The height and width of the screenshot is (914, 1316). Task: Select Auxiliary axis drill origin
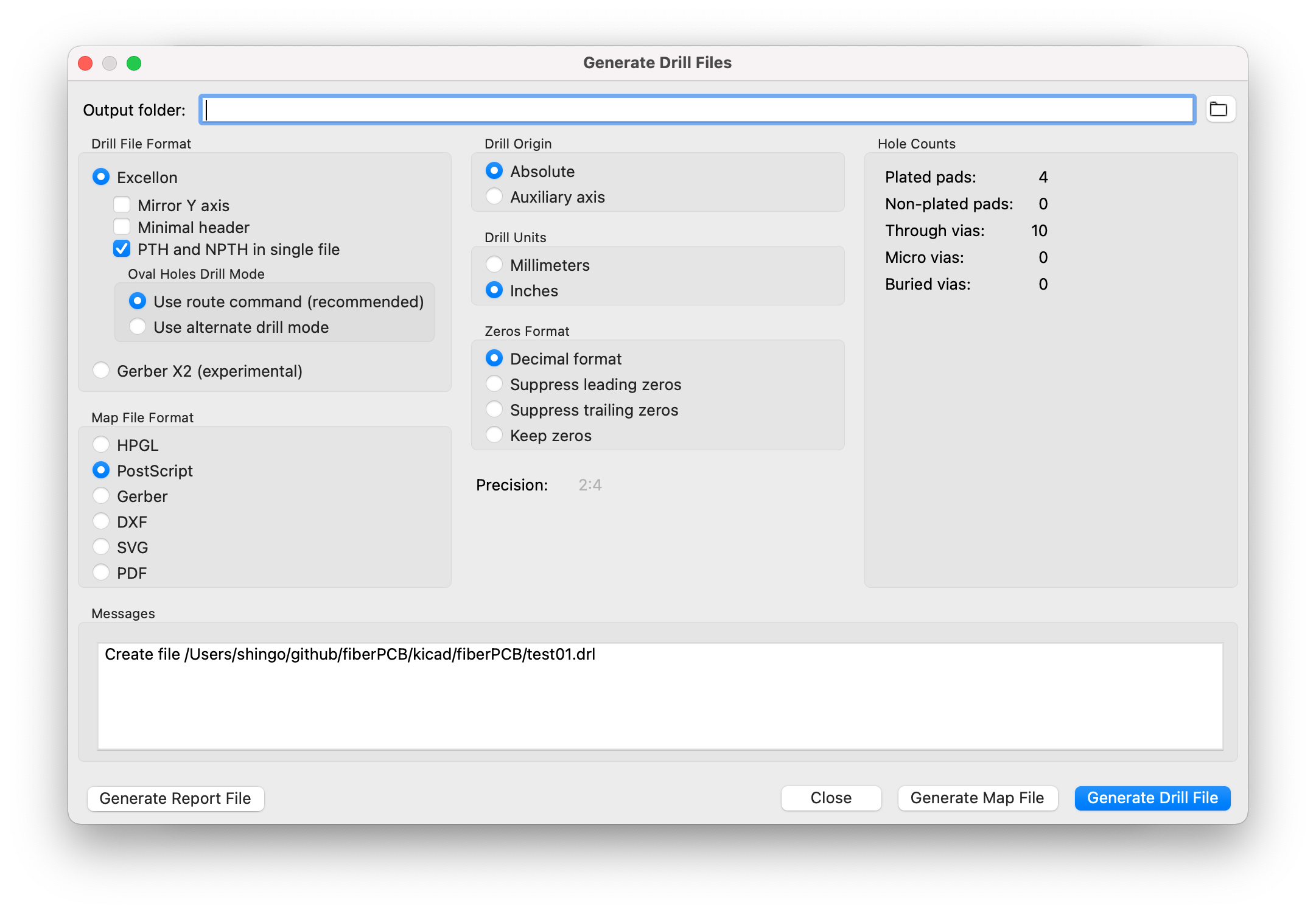[494, 197]
